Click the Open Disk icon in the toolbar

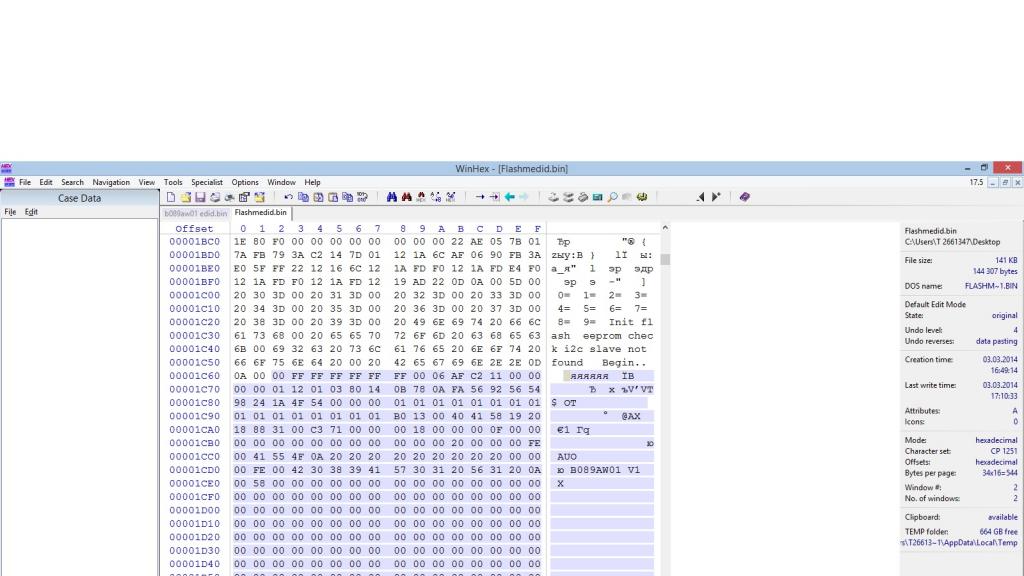tap(553, 197)
